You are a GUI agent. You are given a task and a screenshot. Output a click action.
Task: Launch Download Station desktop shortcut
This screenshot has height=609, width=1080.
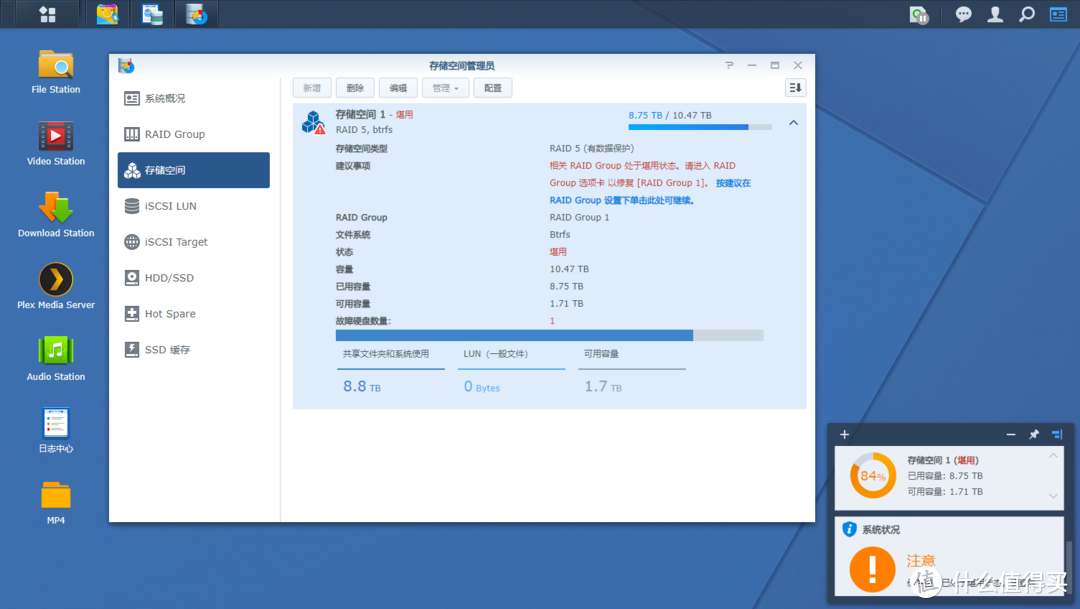[x=56, y=215]
